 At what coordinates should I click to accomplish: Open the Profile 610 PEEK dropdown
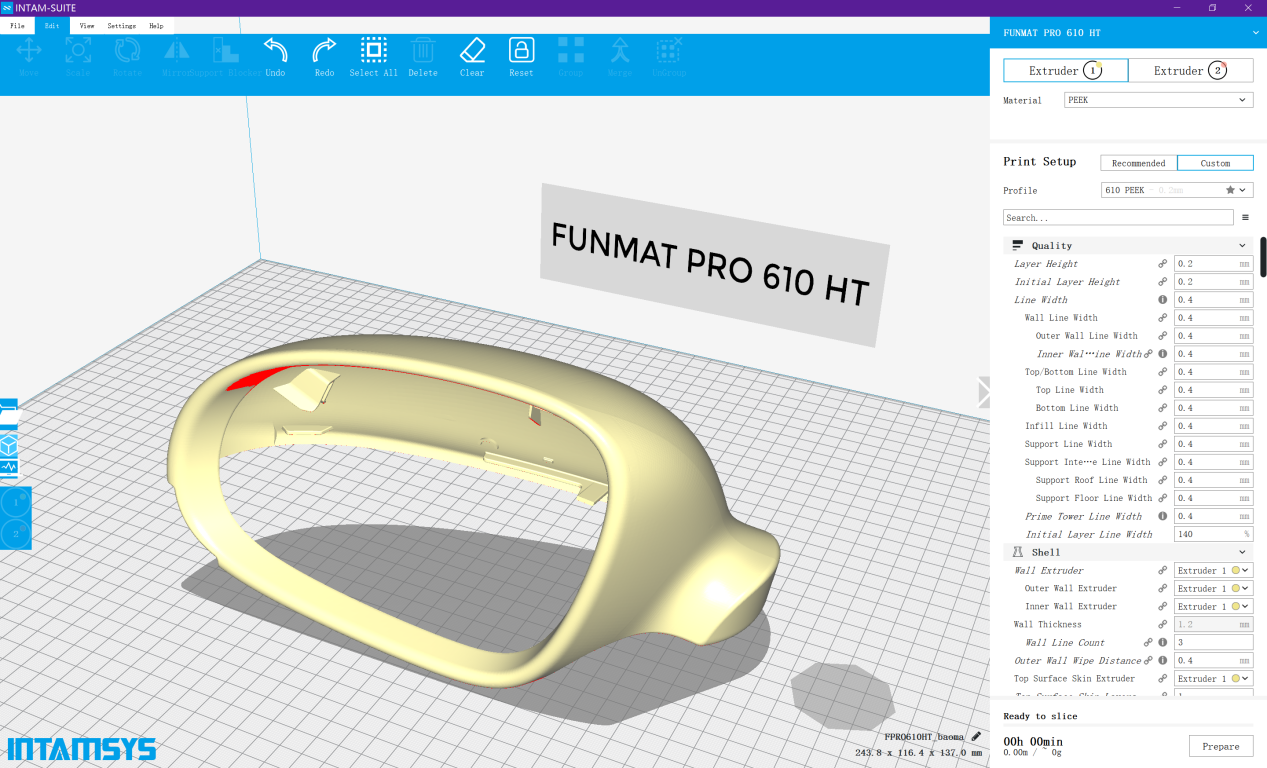point(1177,190)
